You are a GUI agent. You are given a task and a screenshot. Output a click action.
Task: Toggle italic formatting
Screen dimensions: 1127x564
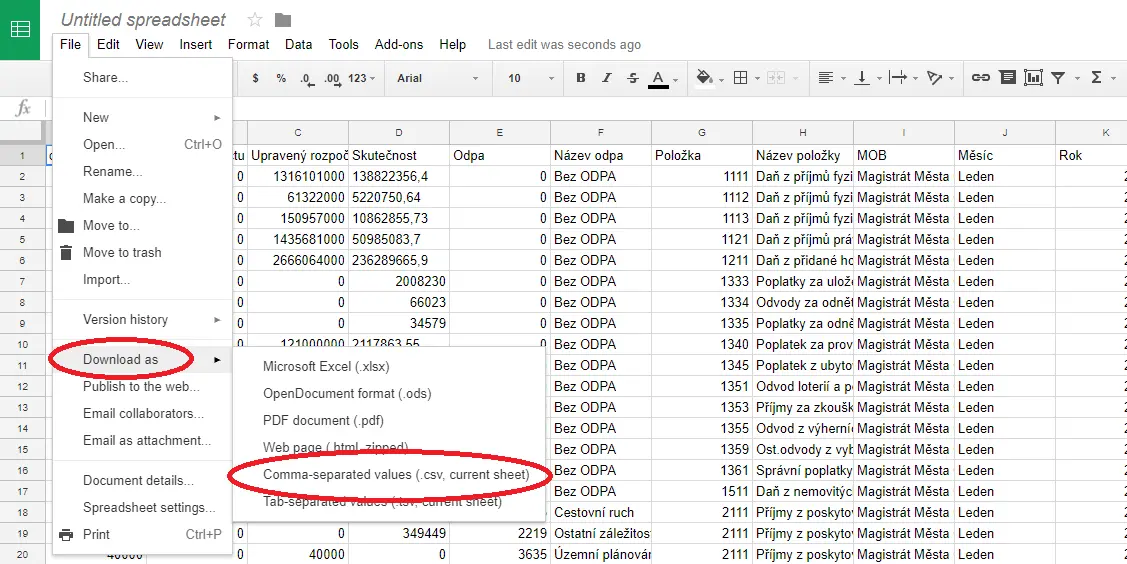607,78
